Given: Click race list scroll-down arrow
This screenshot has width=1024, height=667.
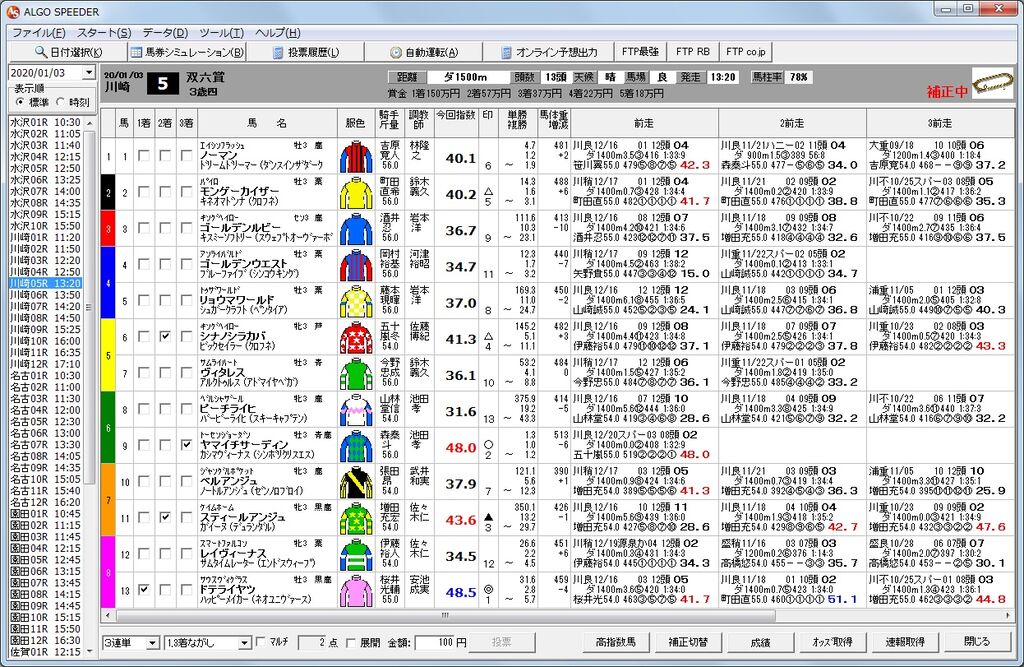Looking at the screenshot, I should coord(89,652).
